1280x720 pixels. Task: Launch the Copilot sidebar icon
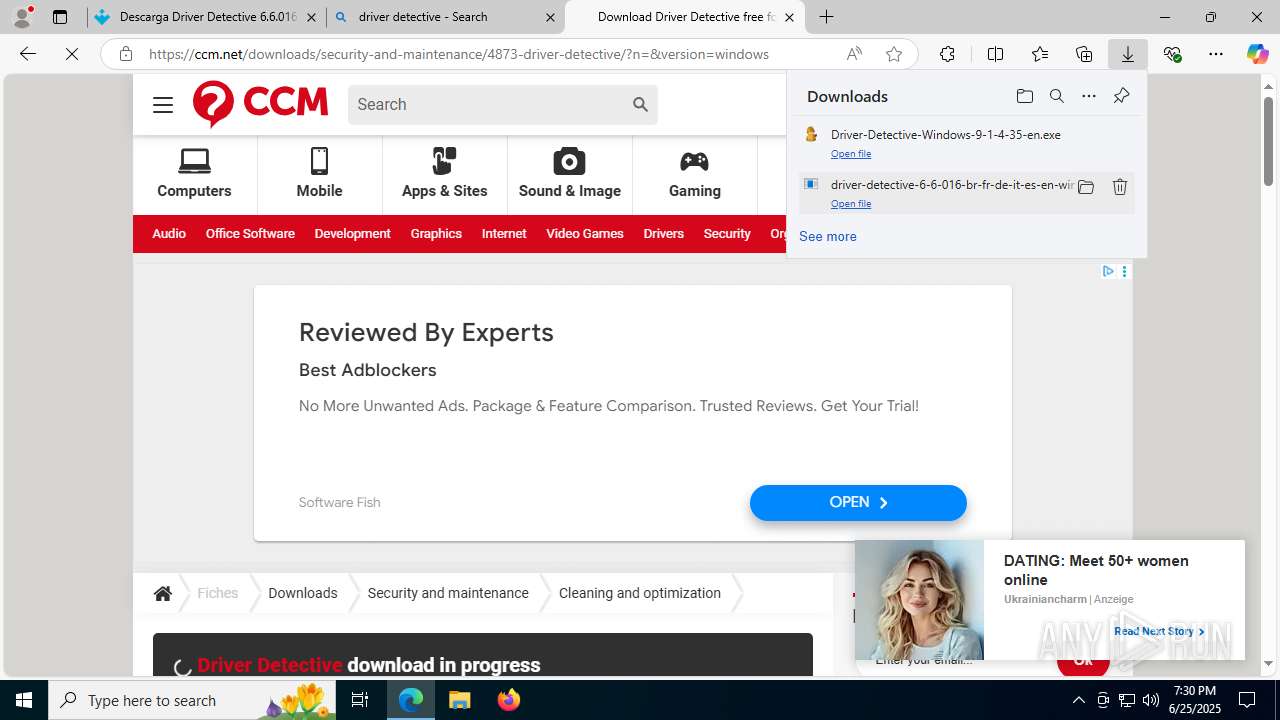(1257, 54)
